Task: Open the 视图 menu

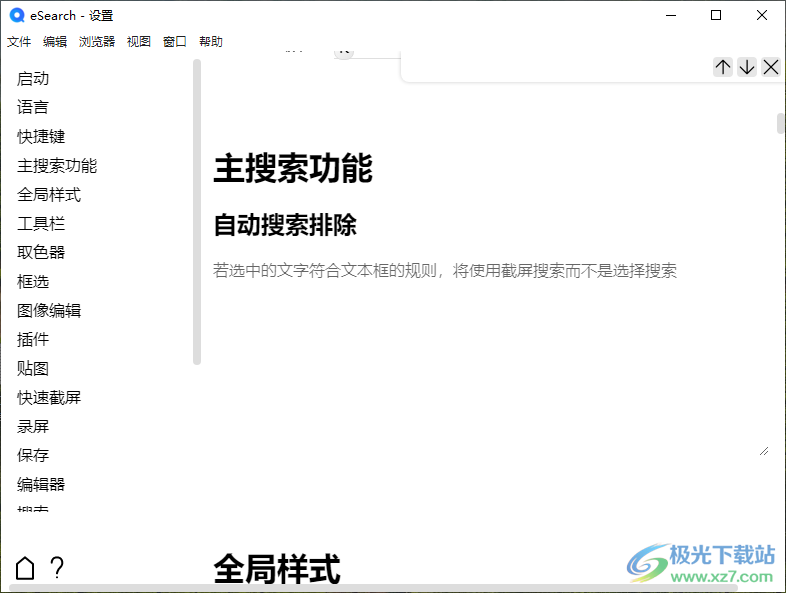Action: point(139,42)
